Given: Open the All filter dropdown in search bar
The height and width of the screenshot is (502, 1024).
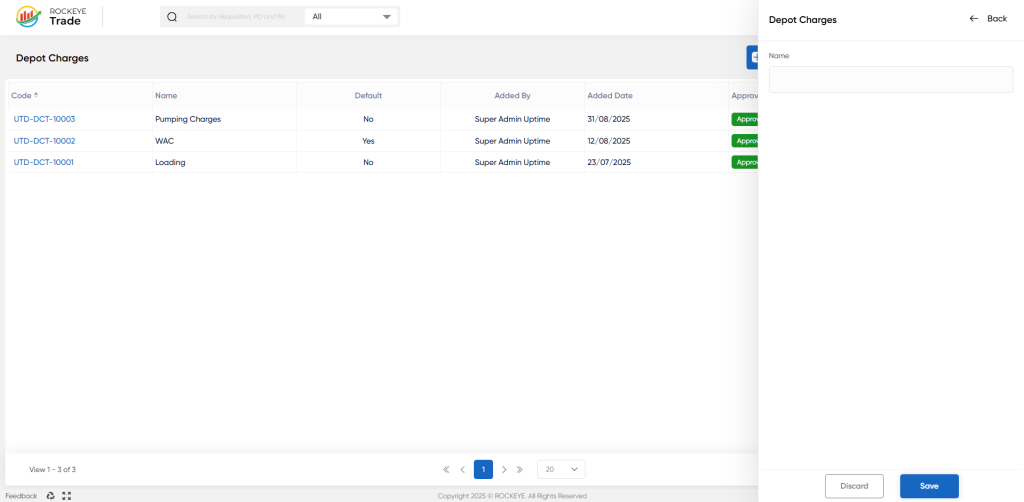Looking at the screenshot, I should click(351, 17).
